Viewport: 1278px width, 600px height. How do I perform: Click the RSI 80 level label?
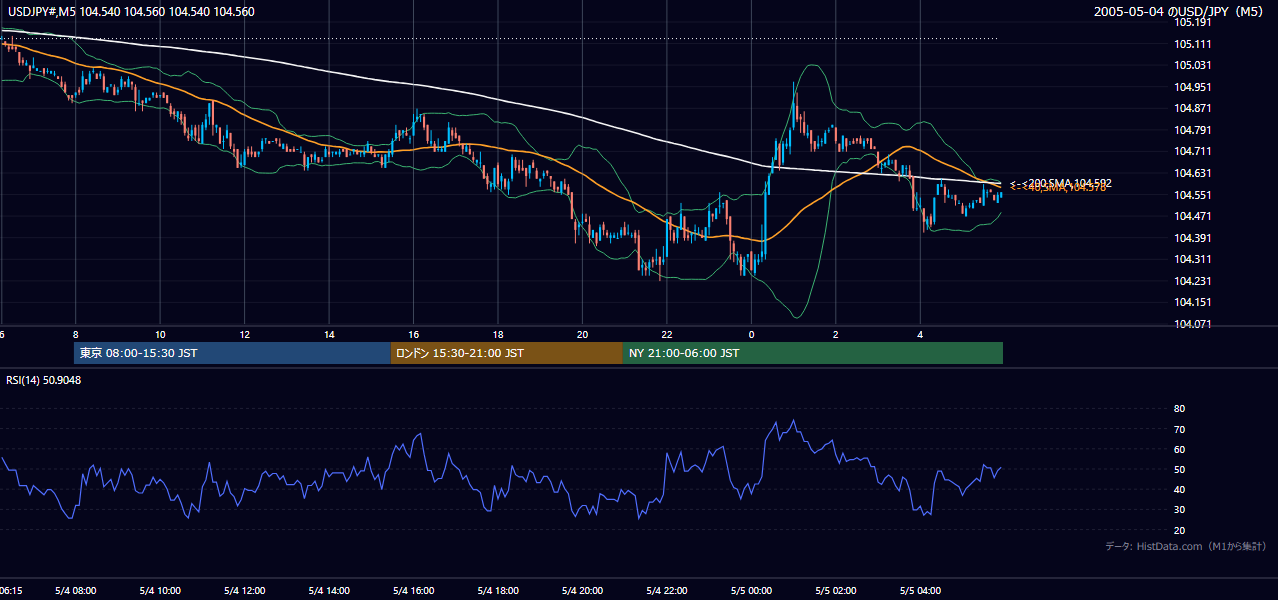(1179, 409)
